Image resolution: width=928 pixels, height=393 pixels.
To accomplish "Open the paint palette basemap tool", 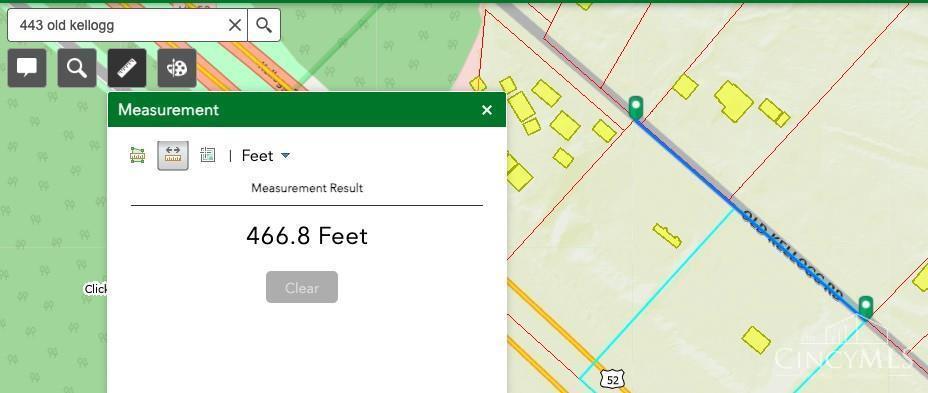I will [177, 68].
